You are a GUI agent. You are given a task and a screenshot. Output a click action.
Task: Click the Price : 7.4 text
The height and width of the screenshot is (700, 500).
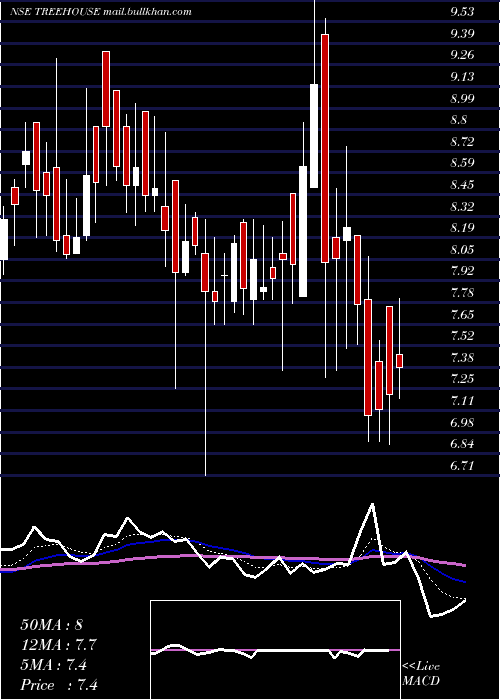click(x=59, y=684)
